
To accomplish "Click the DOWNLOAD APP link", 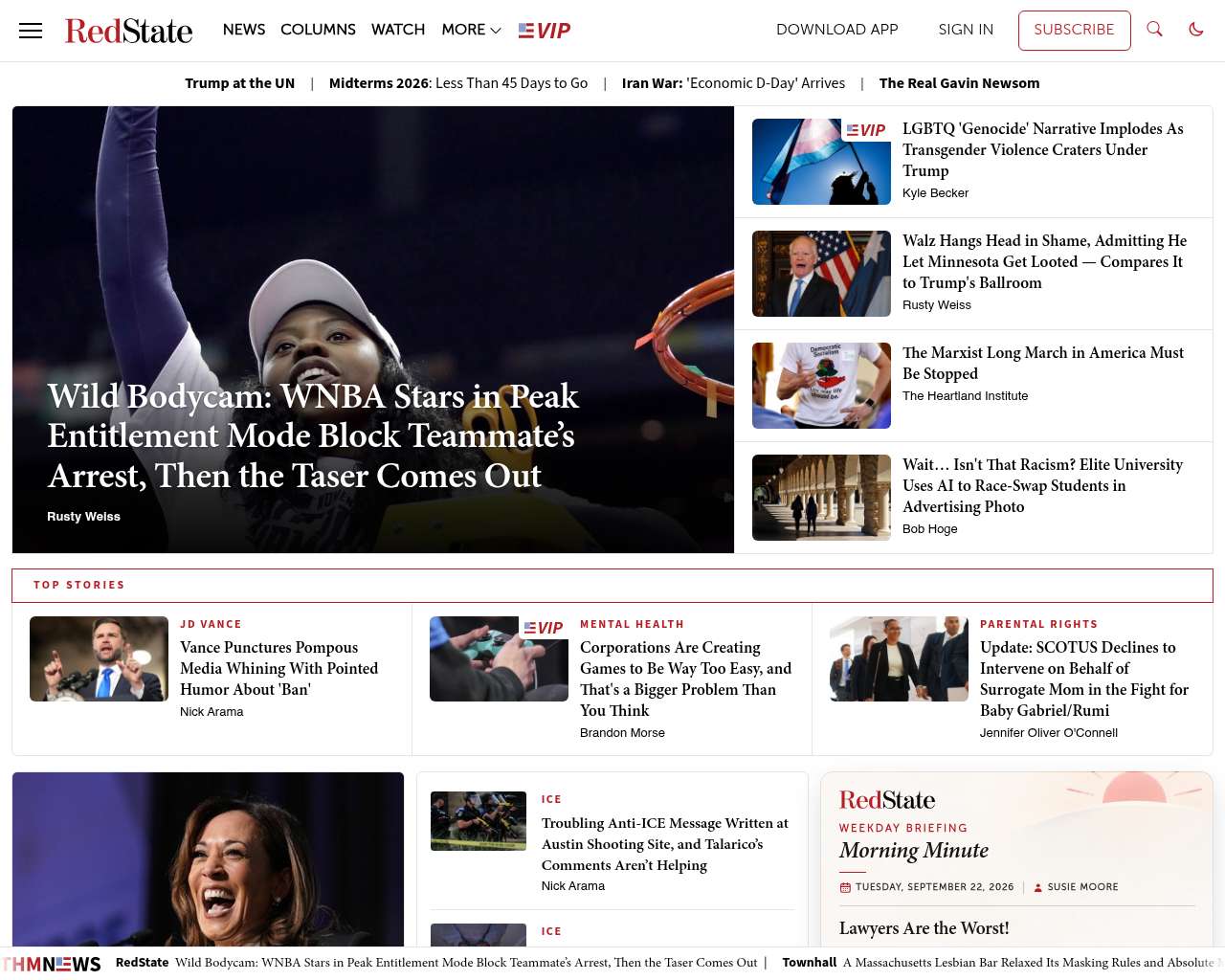I will 836,30.
